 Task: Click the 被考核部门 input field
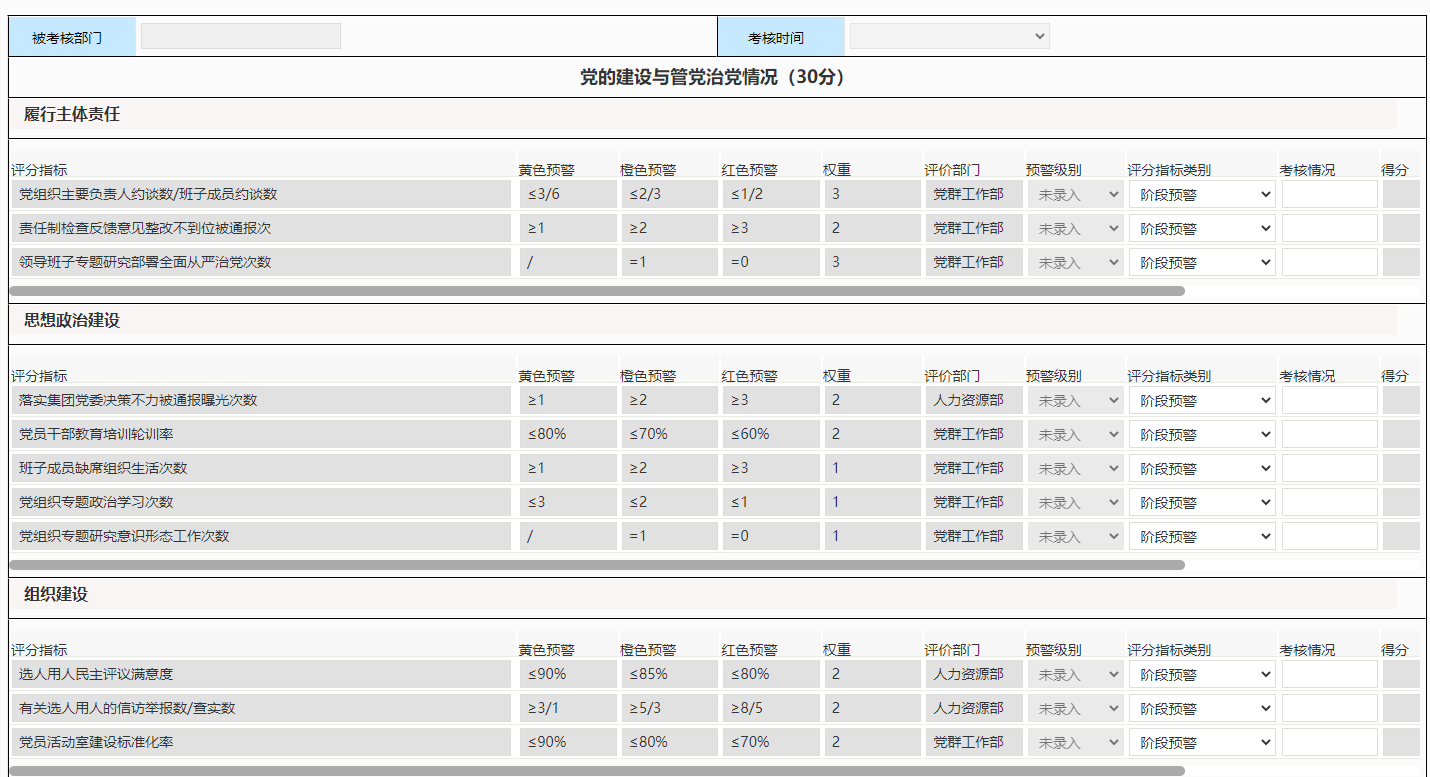[x=240, y=37]
